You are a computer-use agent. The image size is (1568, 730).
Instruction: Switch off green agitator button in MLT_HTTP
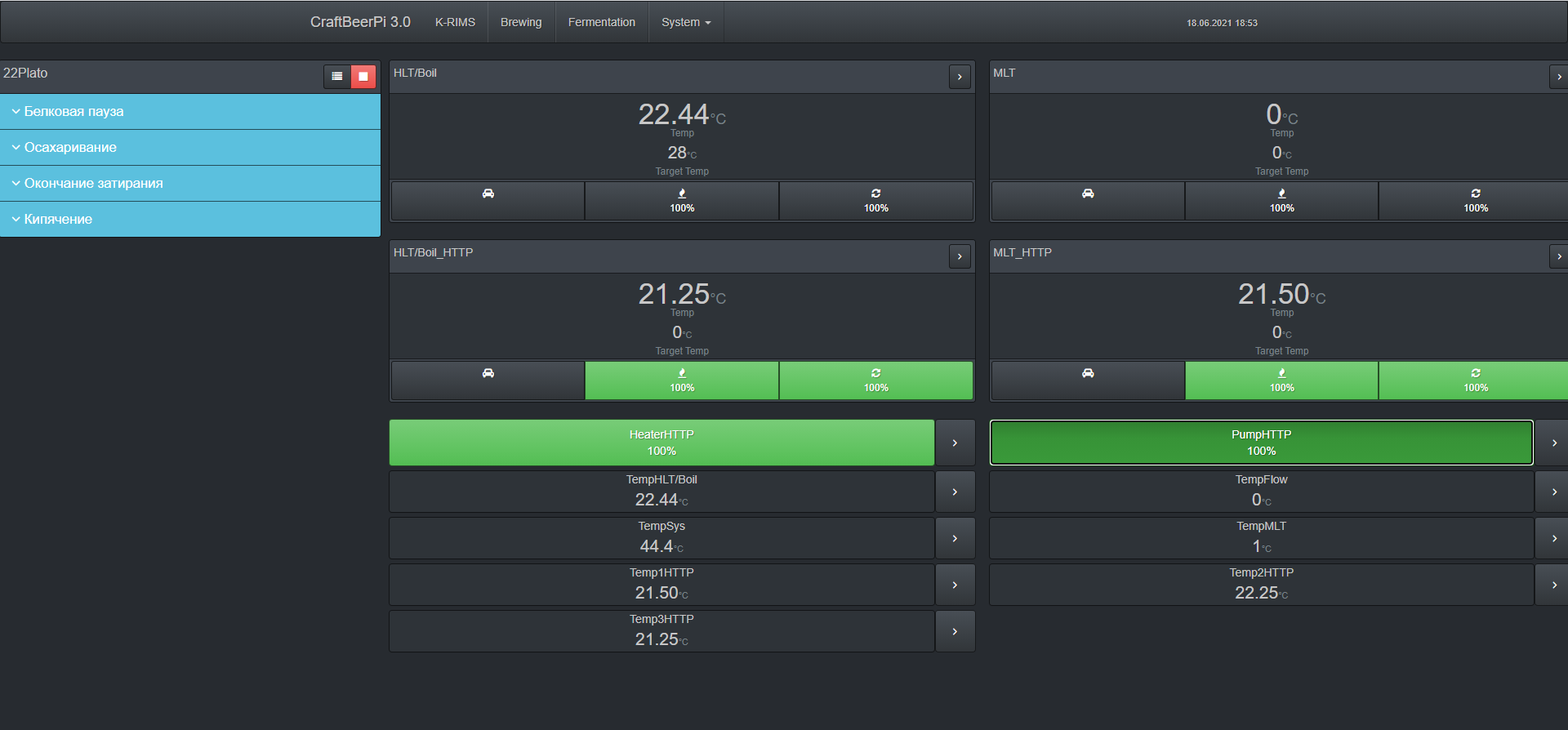1475,381
